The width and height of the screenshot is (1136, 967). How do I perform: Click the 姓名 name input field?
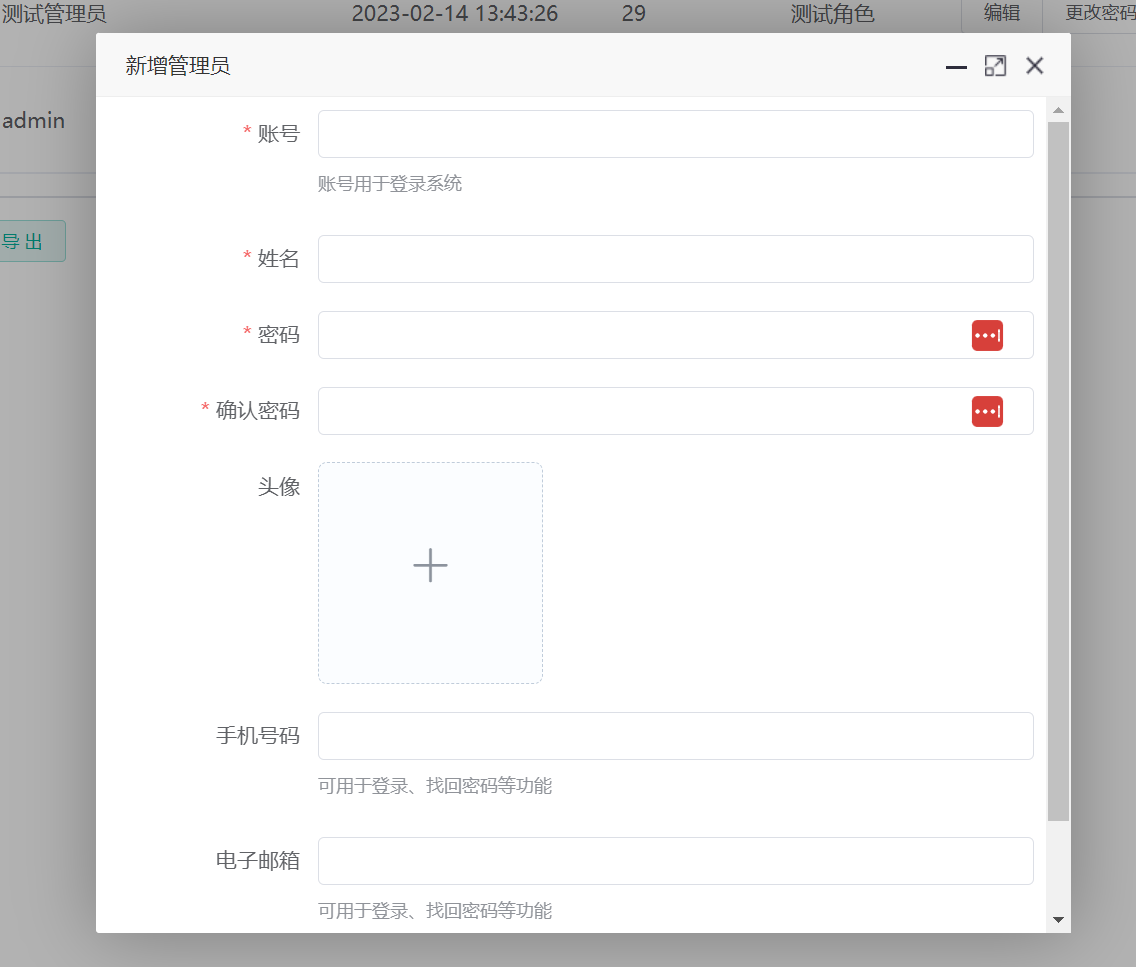pyautogui.click(x=675, y=258)
